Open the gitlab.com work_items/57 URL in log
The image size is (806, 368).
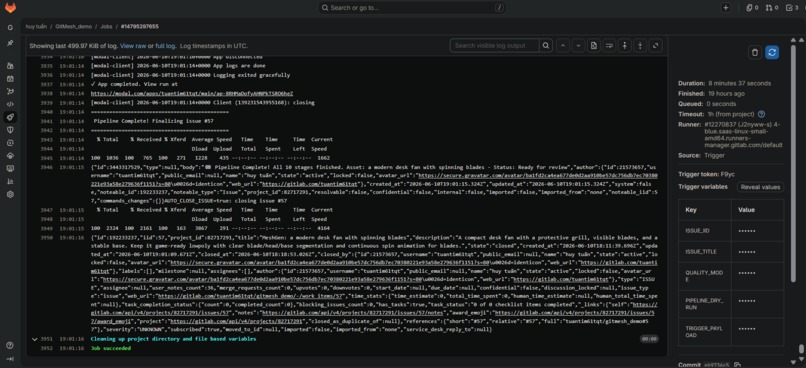click(250, 297)
